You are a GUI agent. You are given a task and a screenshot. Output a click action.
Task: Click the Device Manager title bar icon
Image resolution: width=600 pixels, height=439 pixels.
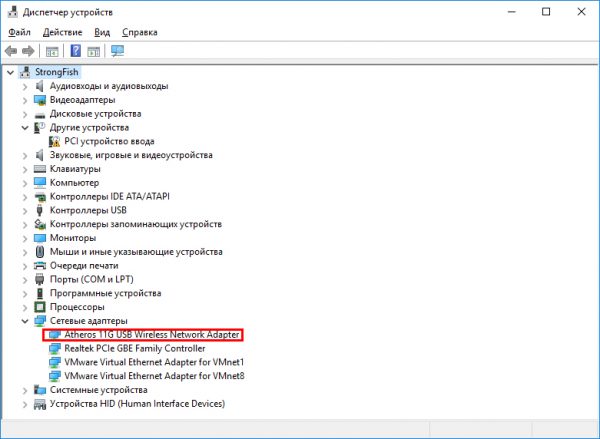point(13,12)
